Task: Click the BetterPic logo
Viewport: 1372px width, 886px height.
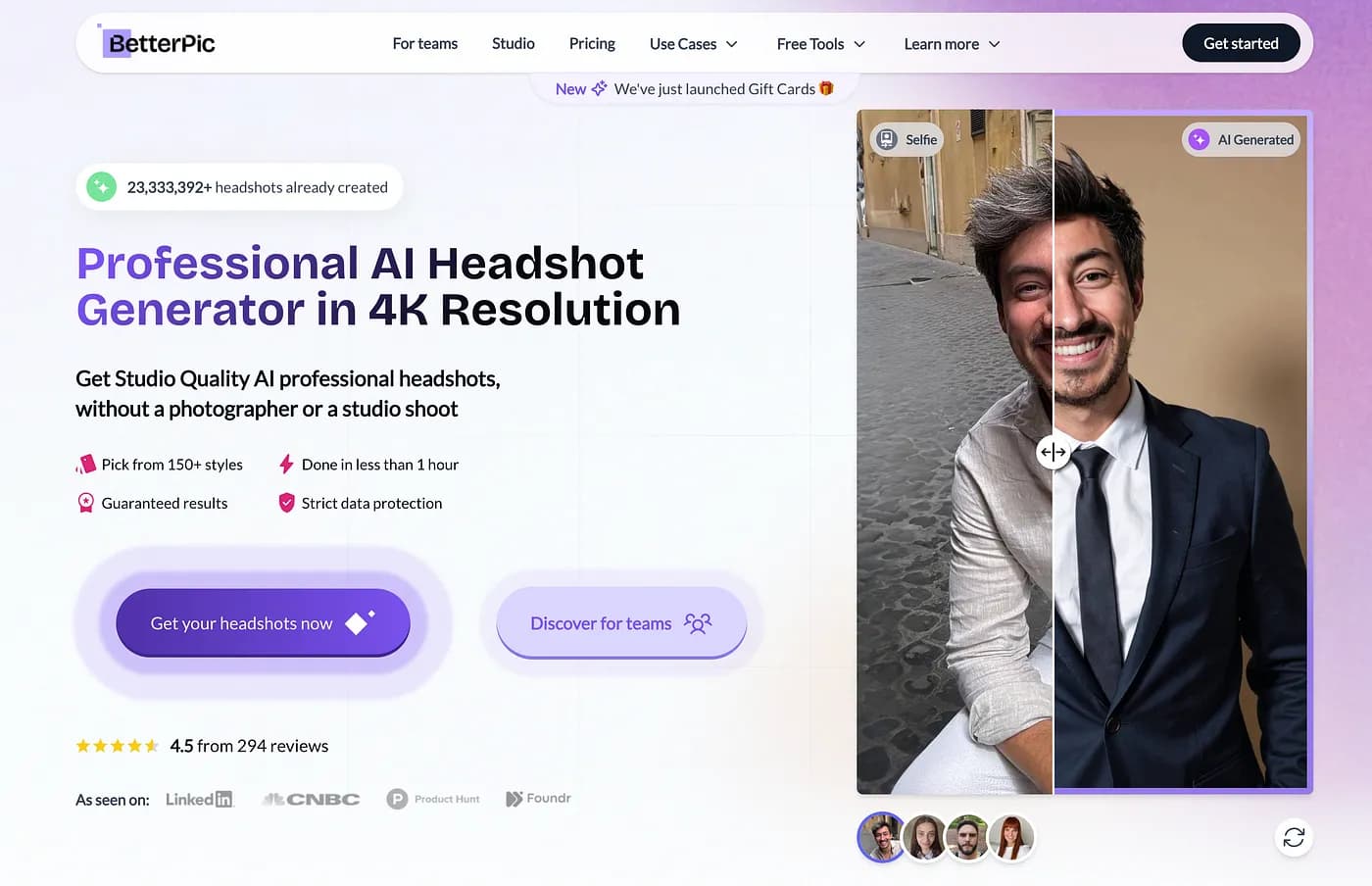Action: coord(158,43)
